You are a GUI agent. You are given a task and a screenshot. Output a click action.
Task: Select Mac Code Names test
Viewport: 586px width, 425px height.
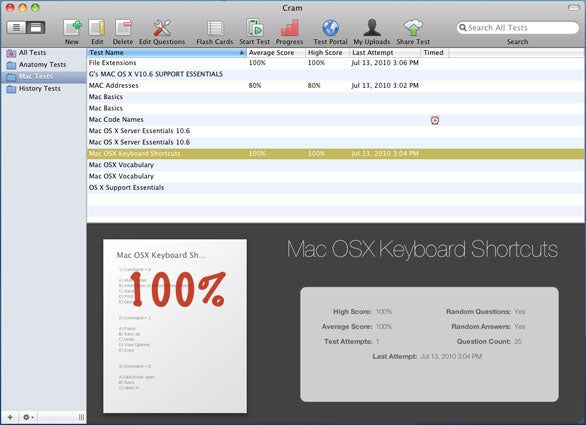point(336,120)
